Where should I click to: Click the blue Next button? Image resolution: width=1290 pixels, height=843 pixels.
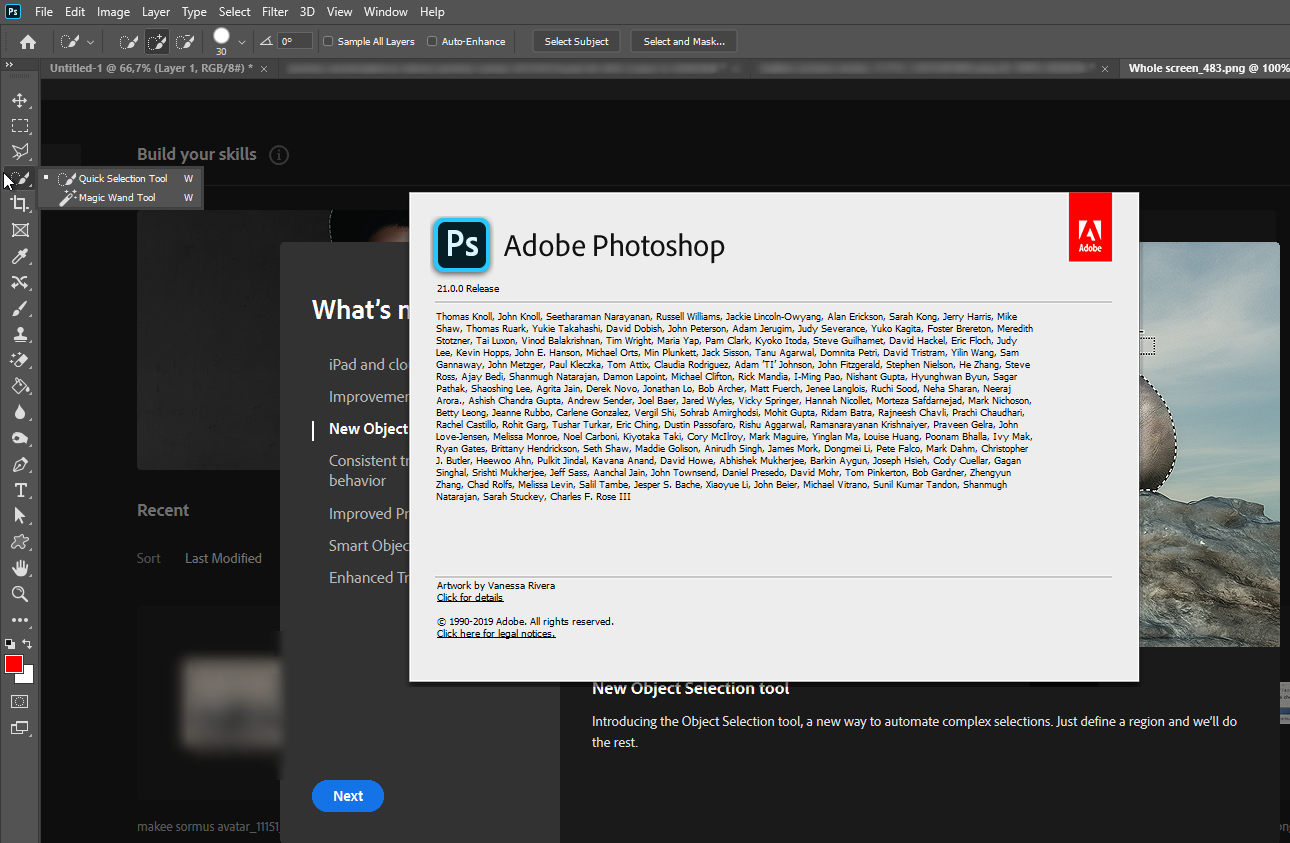click(x=348, y=796)
